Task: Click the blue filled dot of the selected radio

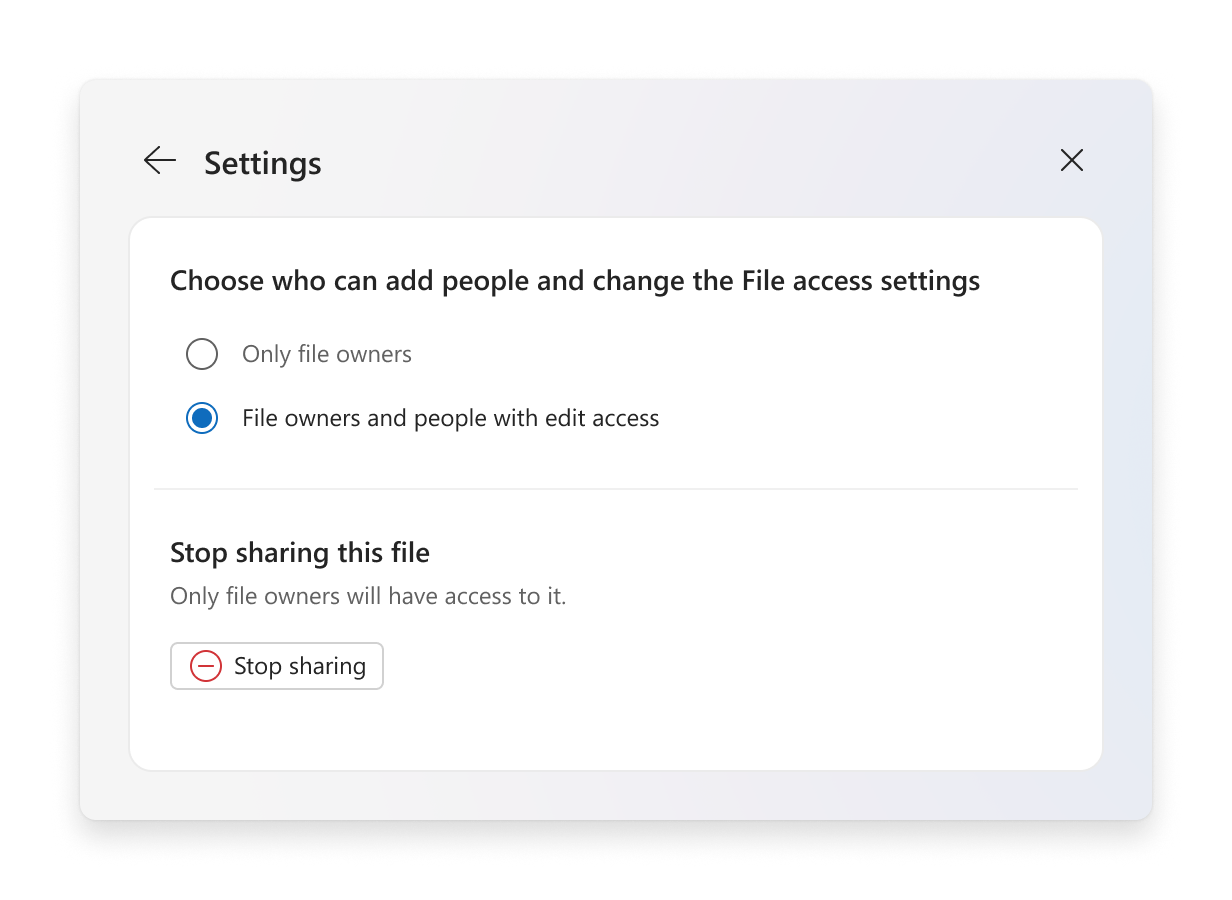Action: (202, 418)
